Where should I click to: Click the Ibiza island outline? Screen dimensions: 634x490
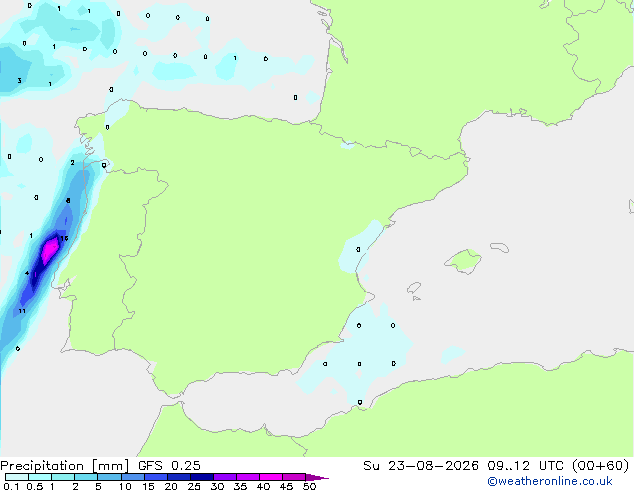tap(414, 288)
